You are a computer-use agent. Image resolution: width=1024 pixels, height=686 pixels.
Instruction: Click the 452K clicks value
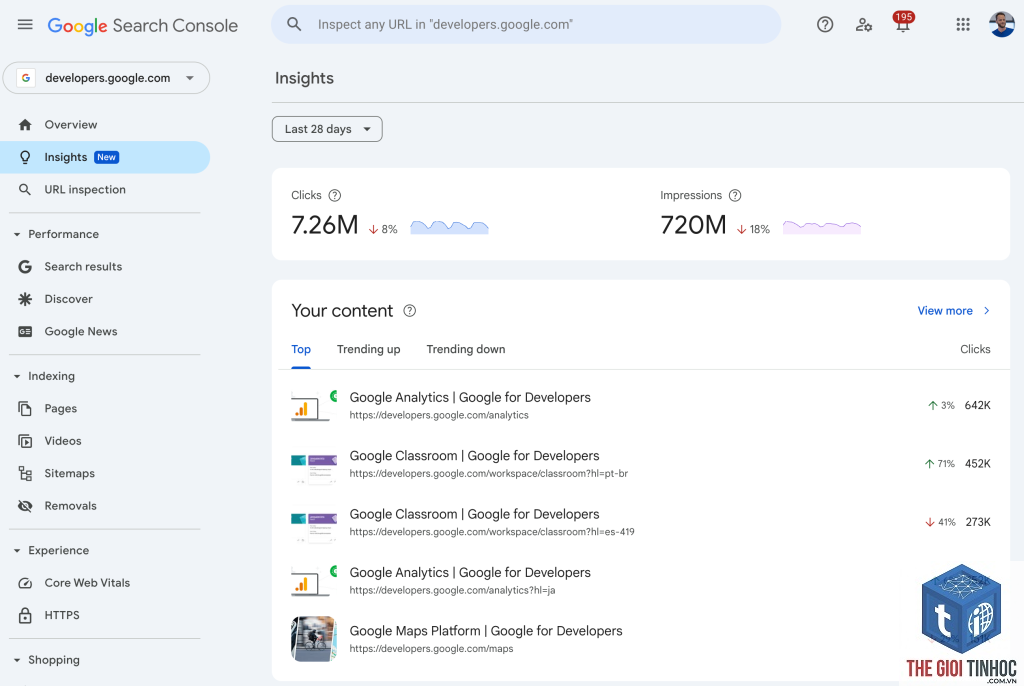pyautogui.click(x=978, y=464)
